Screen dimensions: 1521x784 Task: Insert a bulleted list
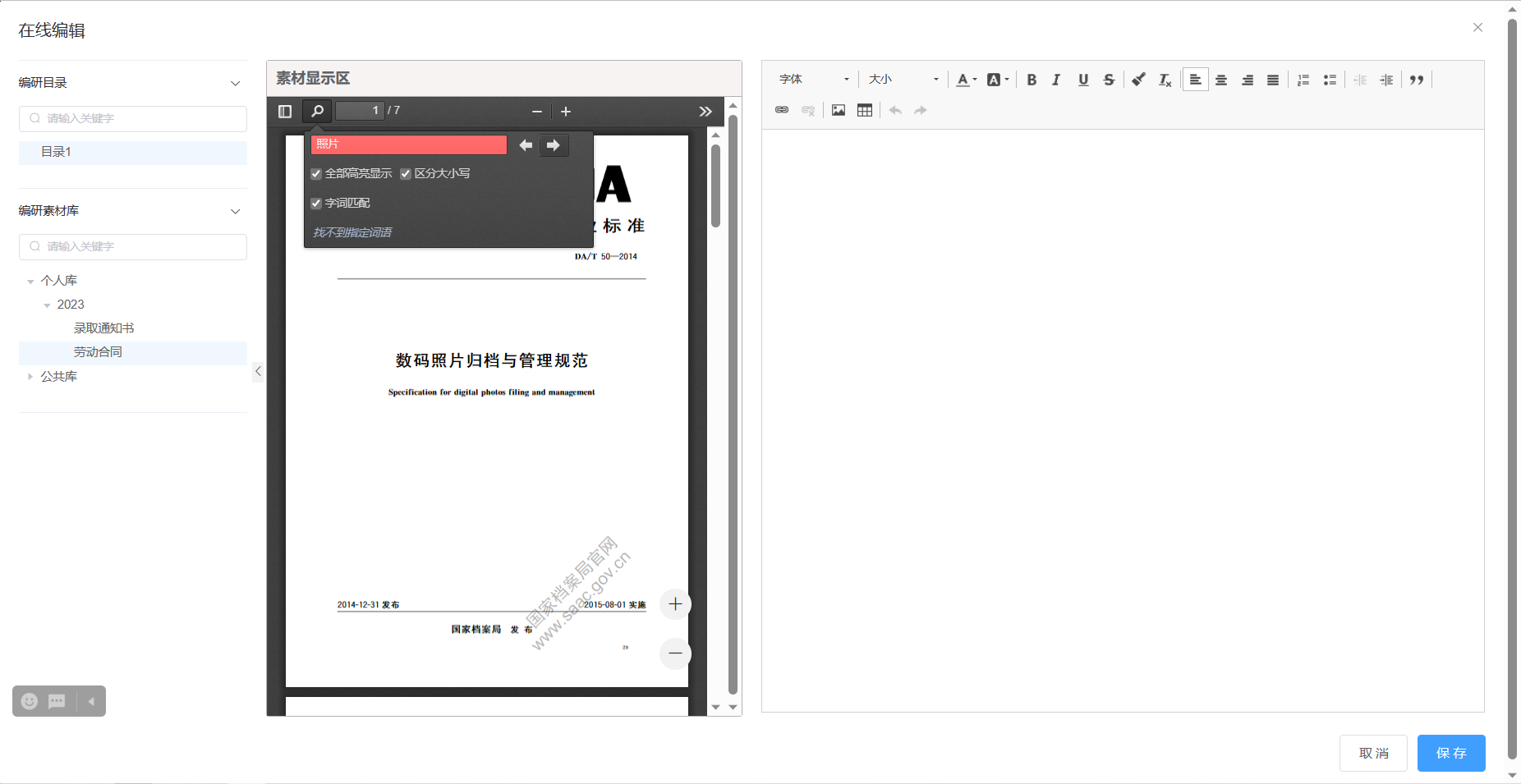[1330, 80]
